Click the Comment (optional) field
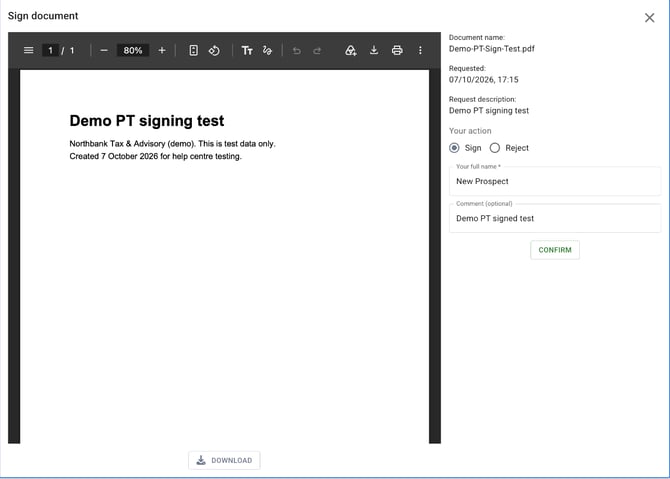This screenshot has width=670, height=479. (x=555, y=218)
